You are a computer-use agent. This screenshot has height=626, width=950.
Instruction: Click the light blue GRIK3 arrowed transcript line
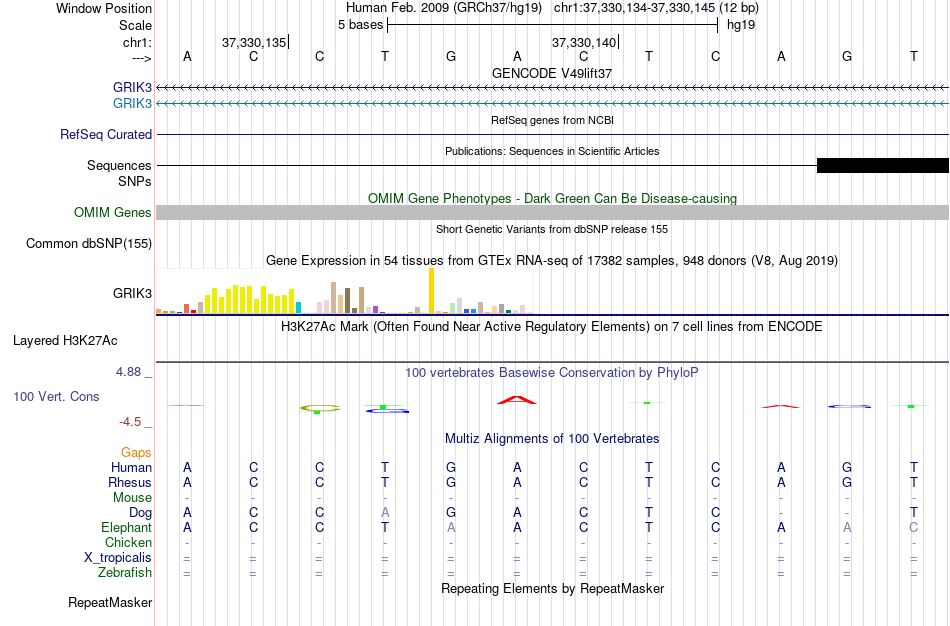pos(553,104)
